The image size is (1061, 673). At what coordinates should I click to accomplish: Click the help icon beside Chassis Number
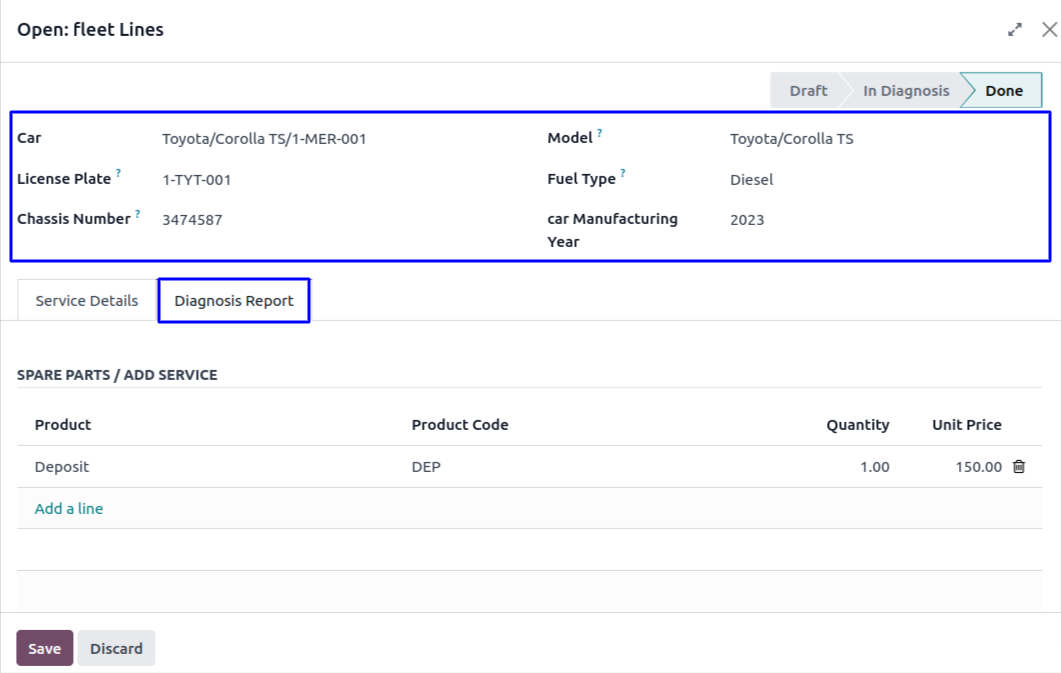(137, 213)
